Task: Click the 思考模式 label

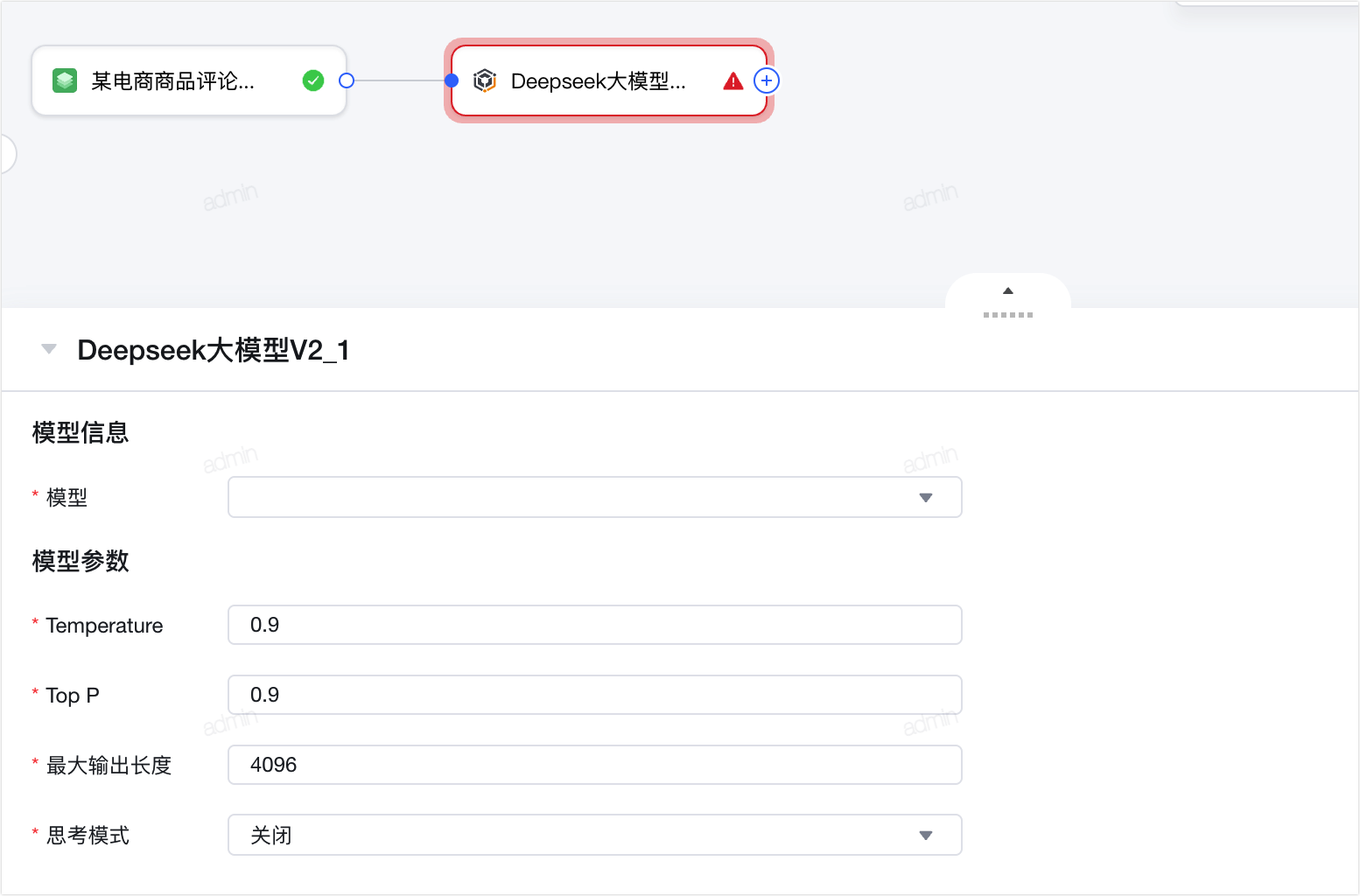Action: [x=88, y=836]
